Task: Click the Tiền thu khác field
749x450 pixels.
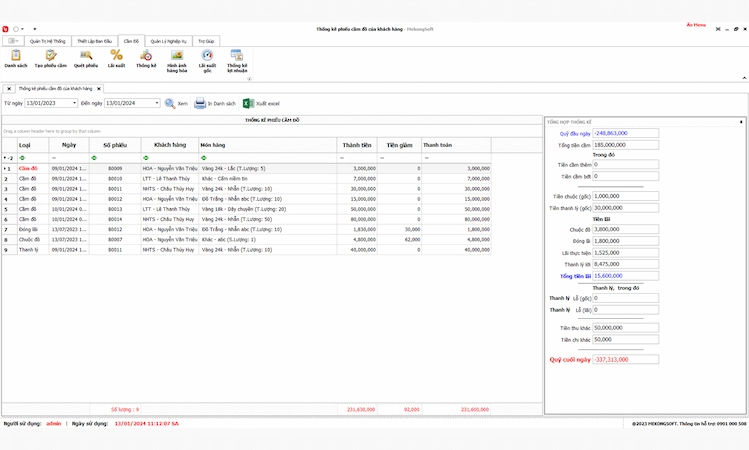Action: (x=625, y=328)
